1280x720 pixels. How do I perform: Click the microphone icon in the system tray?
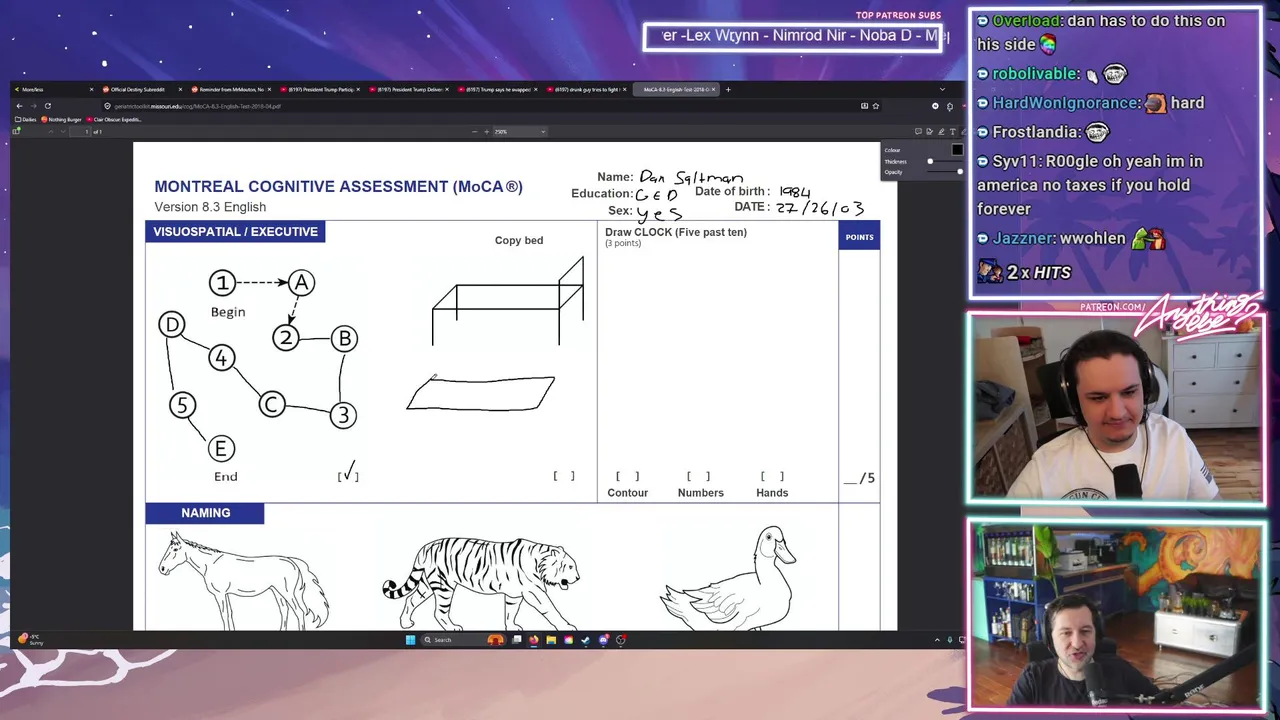[950, 640]
